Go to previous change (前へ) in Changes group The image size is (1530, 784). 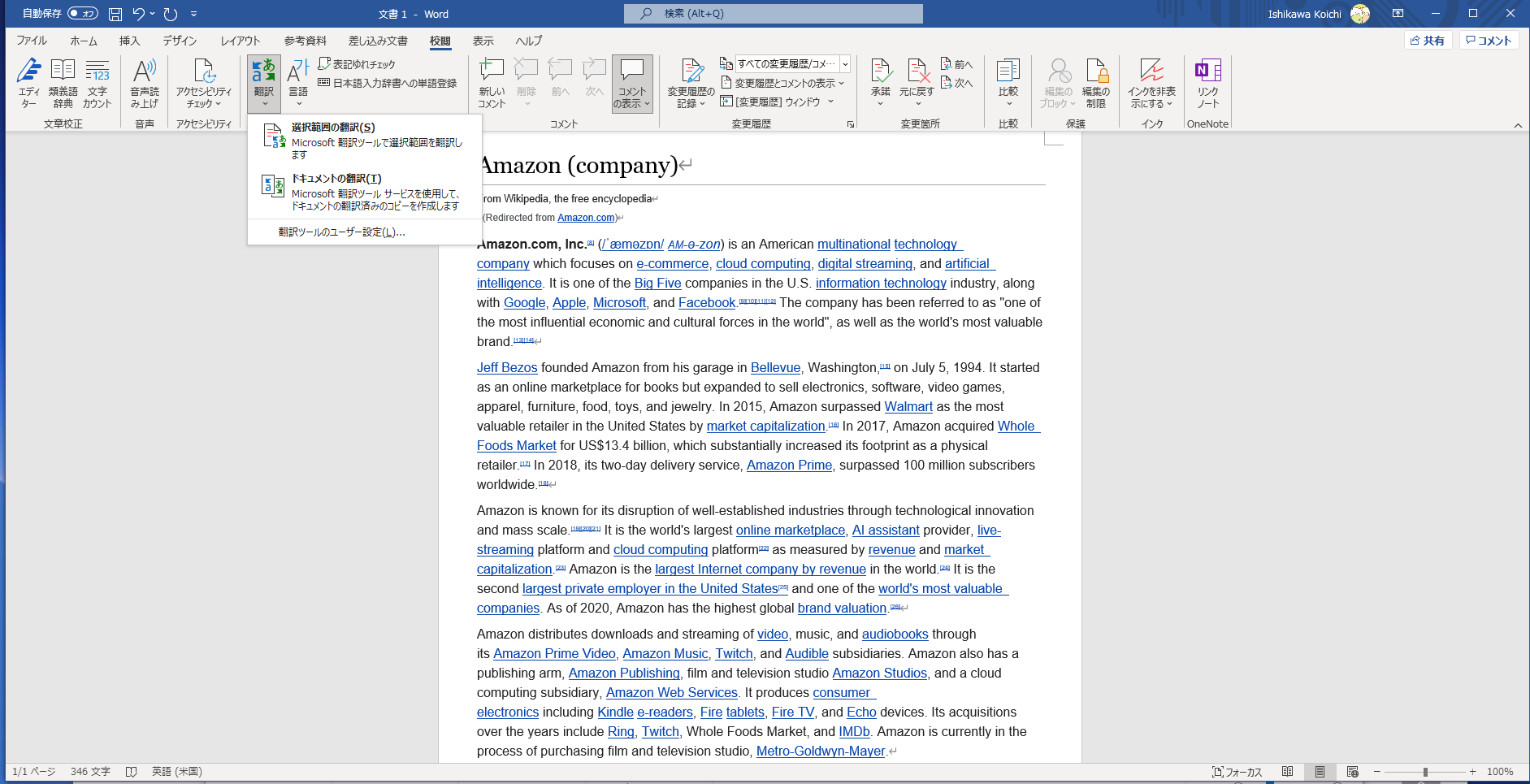tap(957, 64)
